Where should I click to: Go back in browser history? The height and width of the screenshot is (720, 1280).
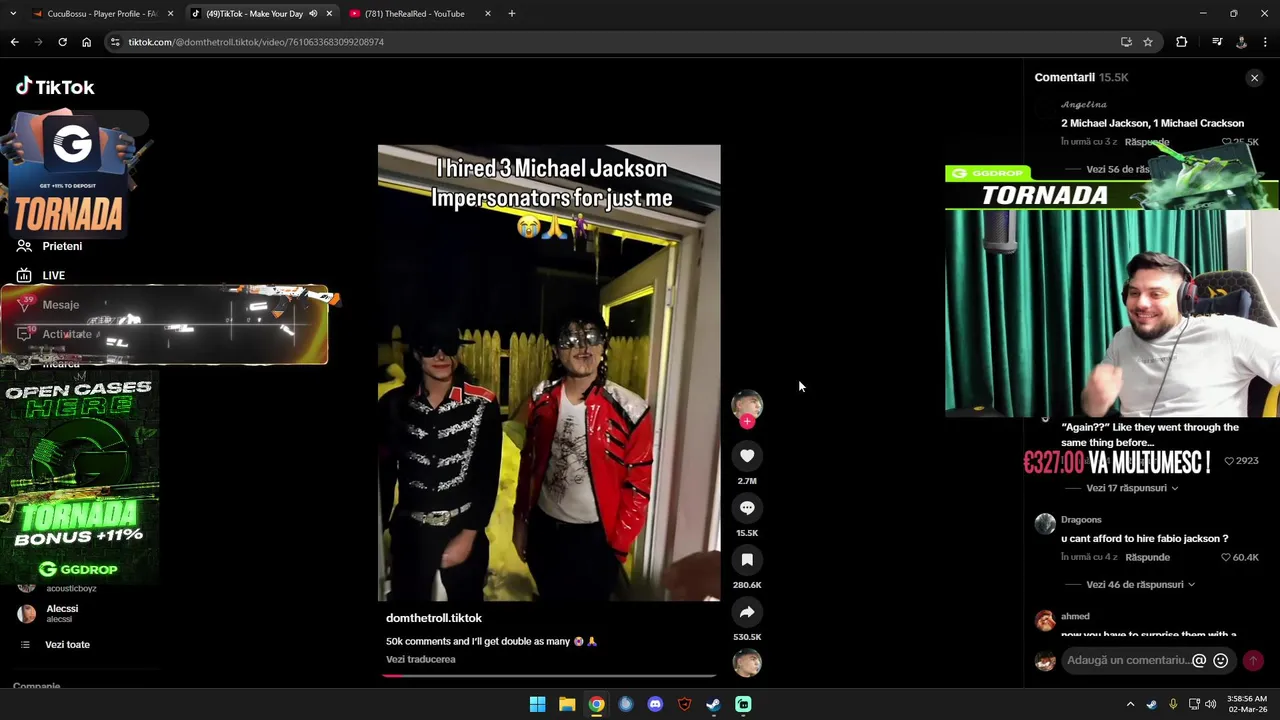click(14, 42)
